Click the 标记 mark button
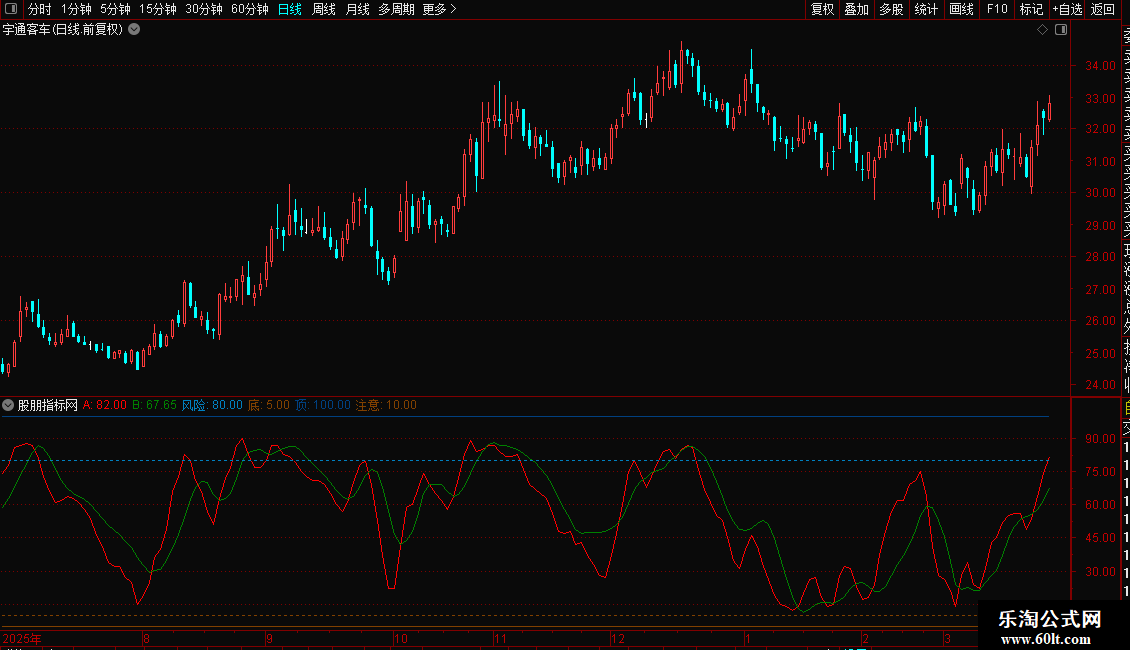Image resolution: width=1130 pixels, height=650 pixels. click(1030, 9)
